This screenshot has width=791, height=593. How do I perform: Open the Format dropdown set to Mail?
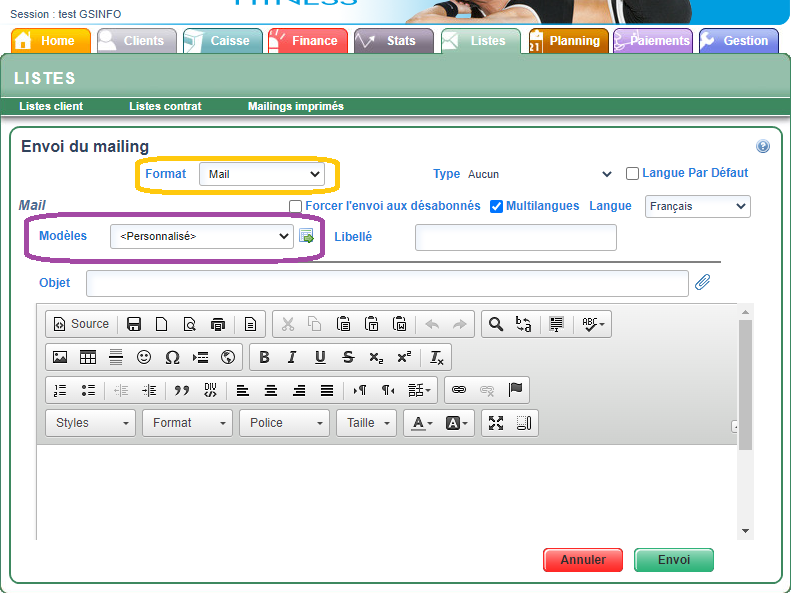pos(263,174)
